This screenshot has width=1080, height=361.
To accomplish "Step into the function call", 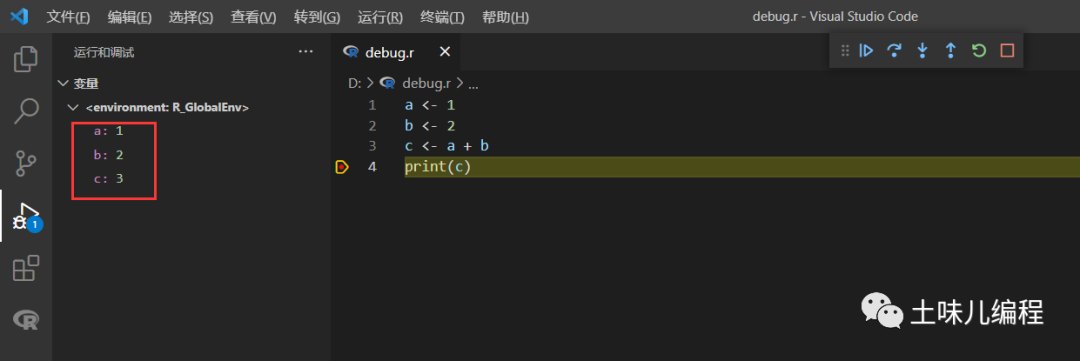I will point(923,50).
